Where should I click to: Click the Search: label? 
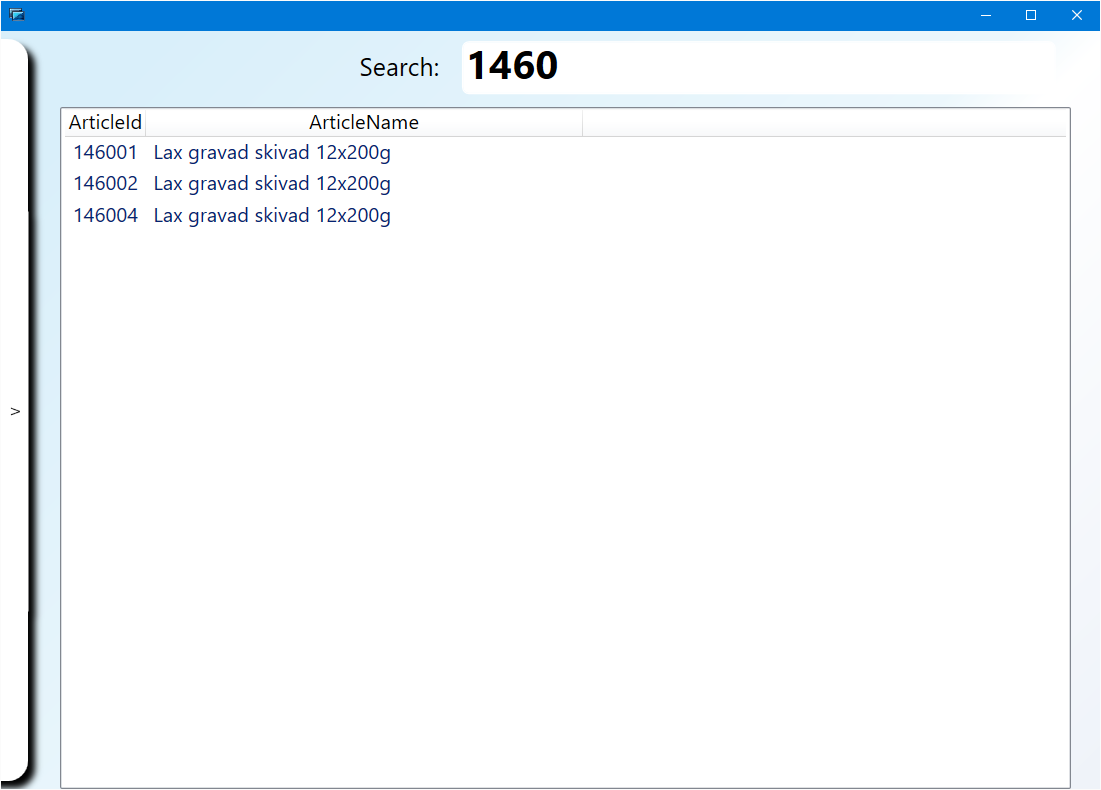(399, 68)
